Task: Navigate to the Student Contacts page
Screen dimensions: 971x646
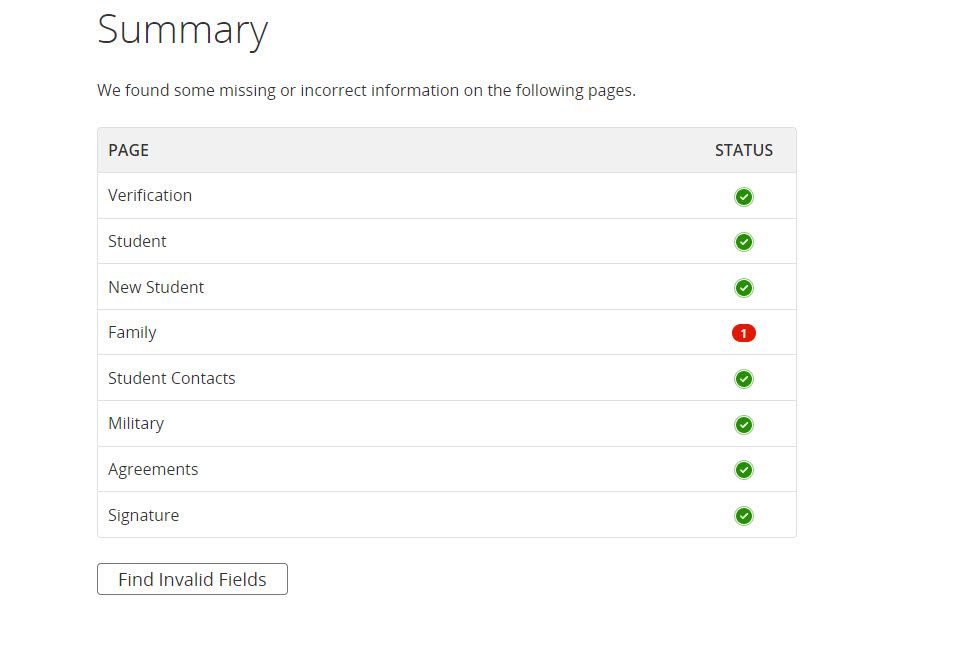Action: 172,378
